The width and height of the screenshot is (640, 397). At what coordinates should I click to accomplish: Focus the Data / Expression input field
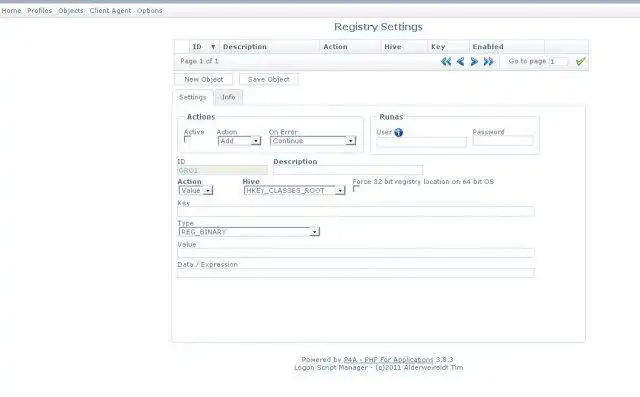pyautogui.click(x=356, y=273)
